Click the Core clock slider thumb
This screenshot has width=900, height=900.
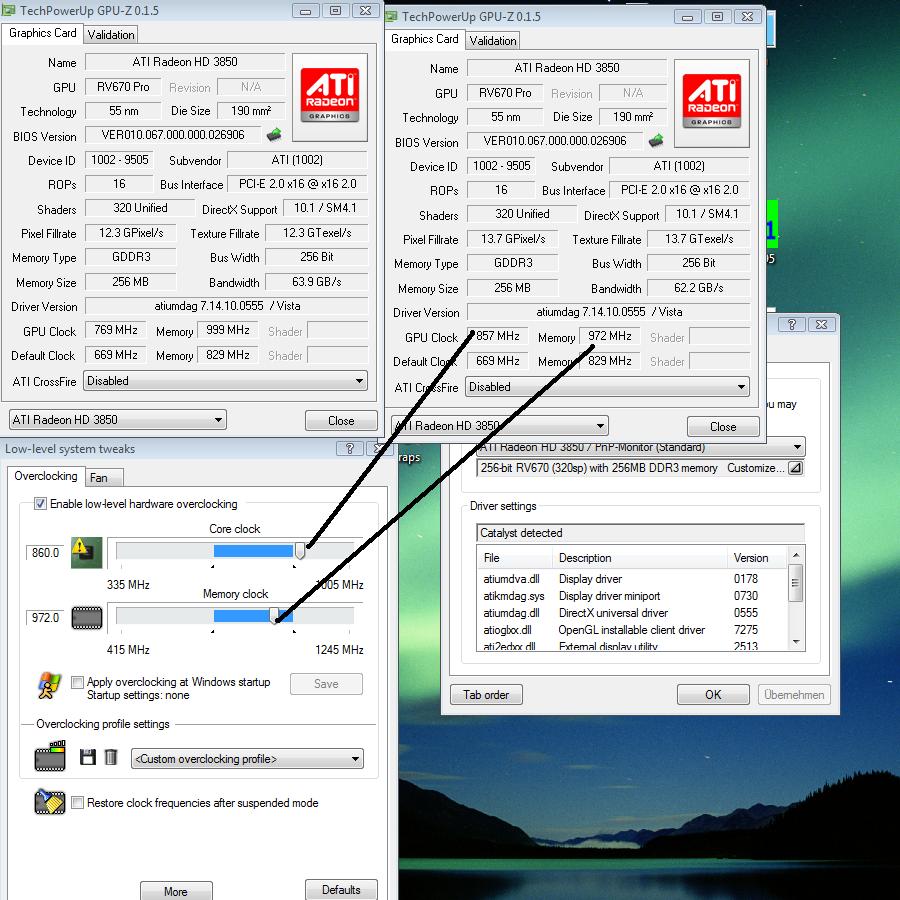[x=300, y=551]
